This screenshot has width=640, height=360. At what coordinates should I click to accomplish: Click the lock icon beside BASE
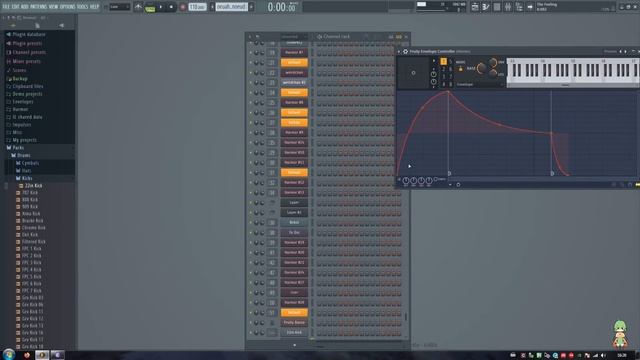(x=461, y=69)
